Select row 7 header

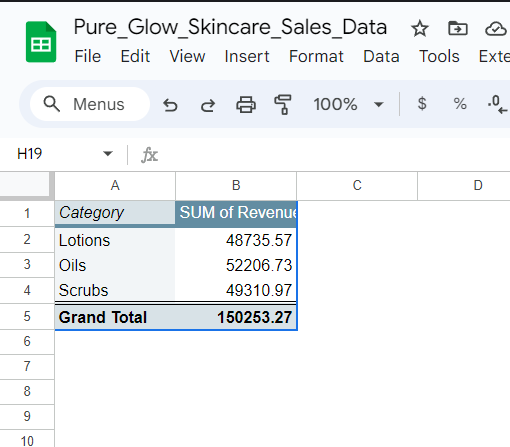coord(27,367)
